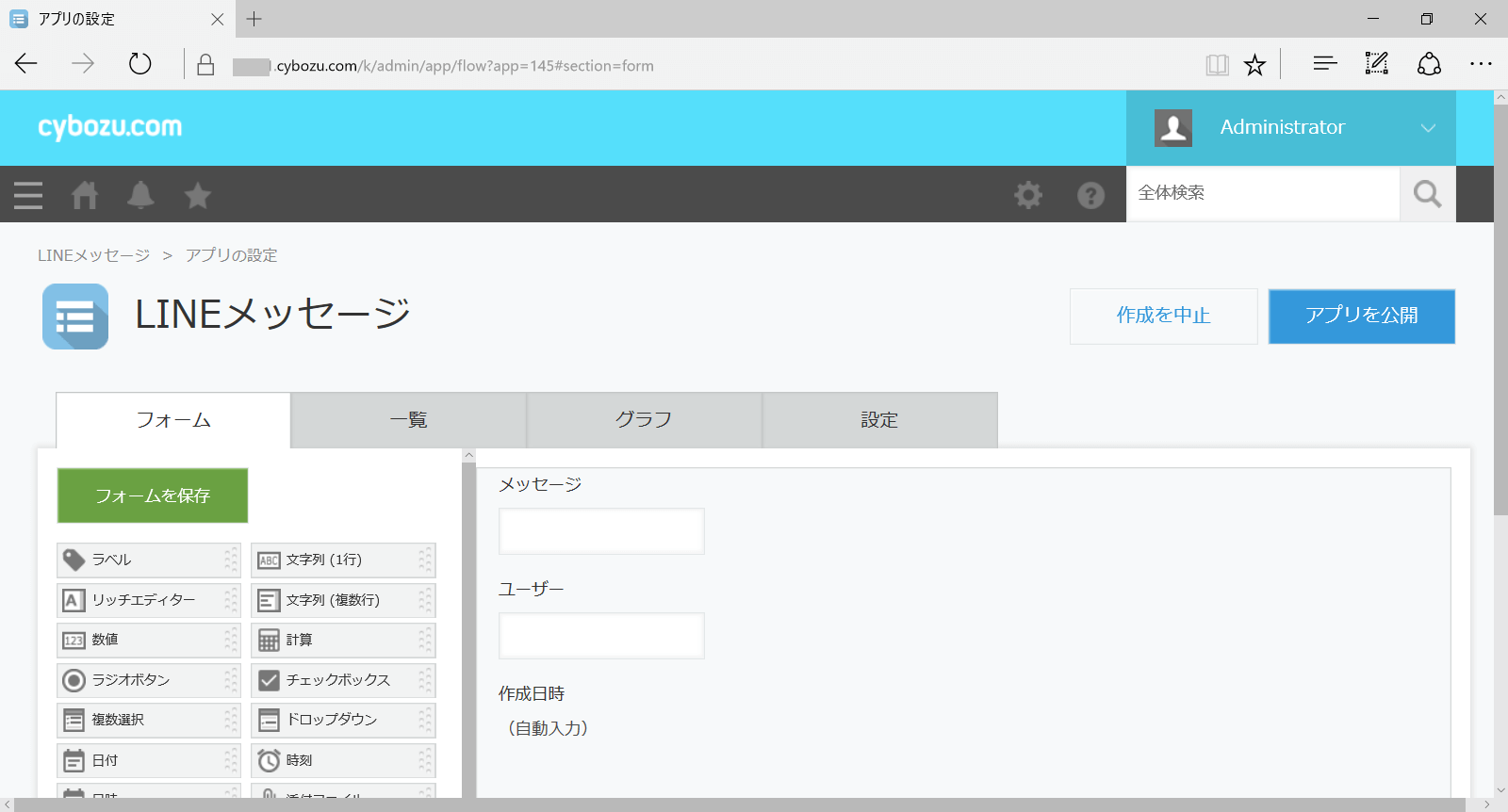The image size is (1508, 812).
Task: Go forward in the browser
Action: 83,64
